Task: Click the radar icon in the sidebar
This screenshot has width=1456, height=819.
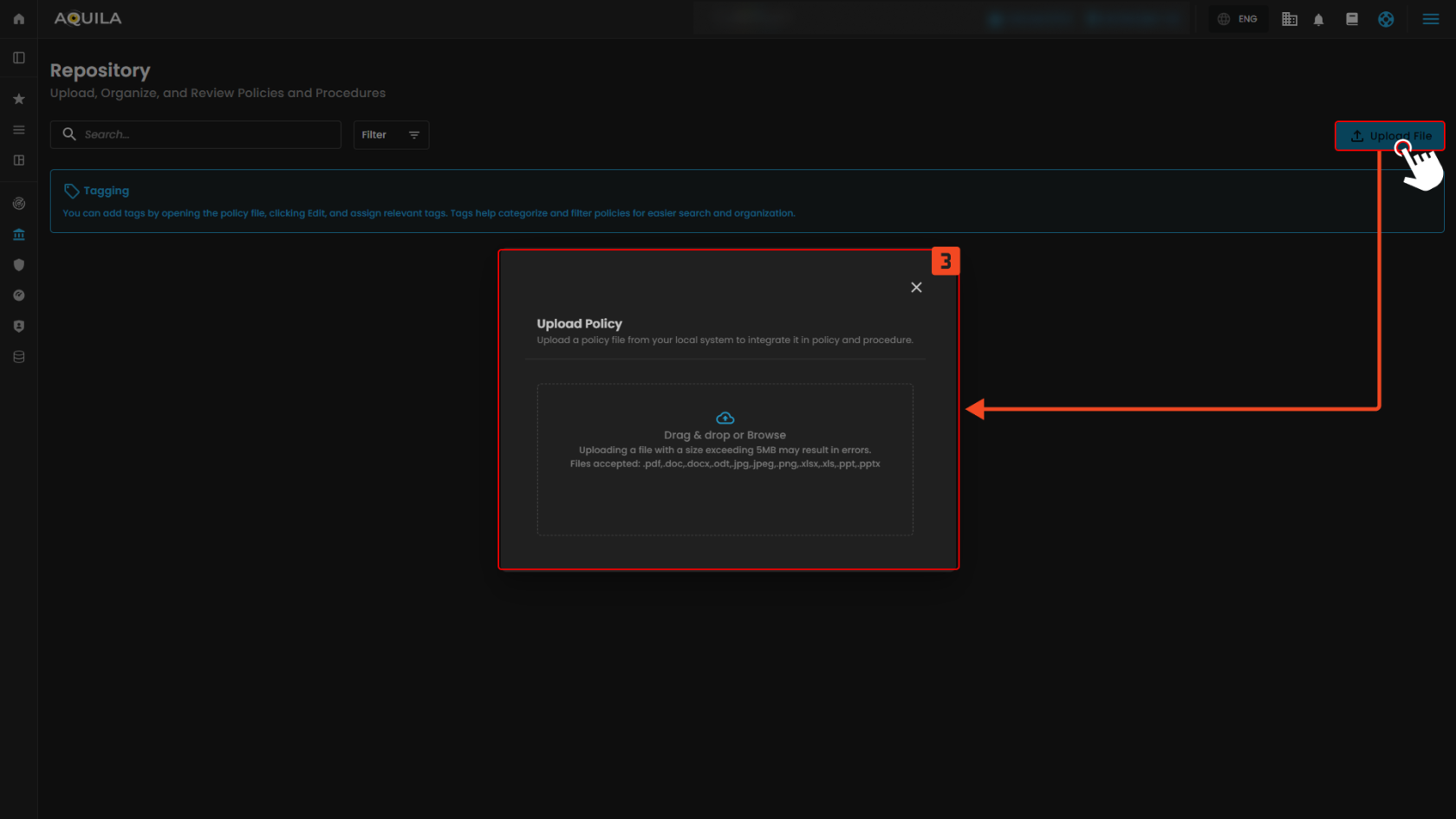Action: (19, 204)
